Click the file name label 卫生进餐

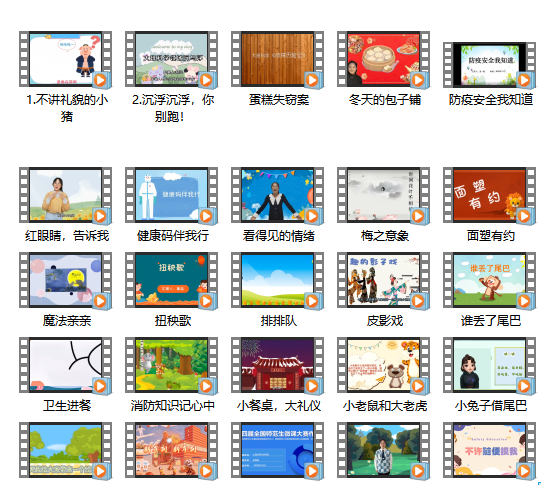(x=67, y=406)
